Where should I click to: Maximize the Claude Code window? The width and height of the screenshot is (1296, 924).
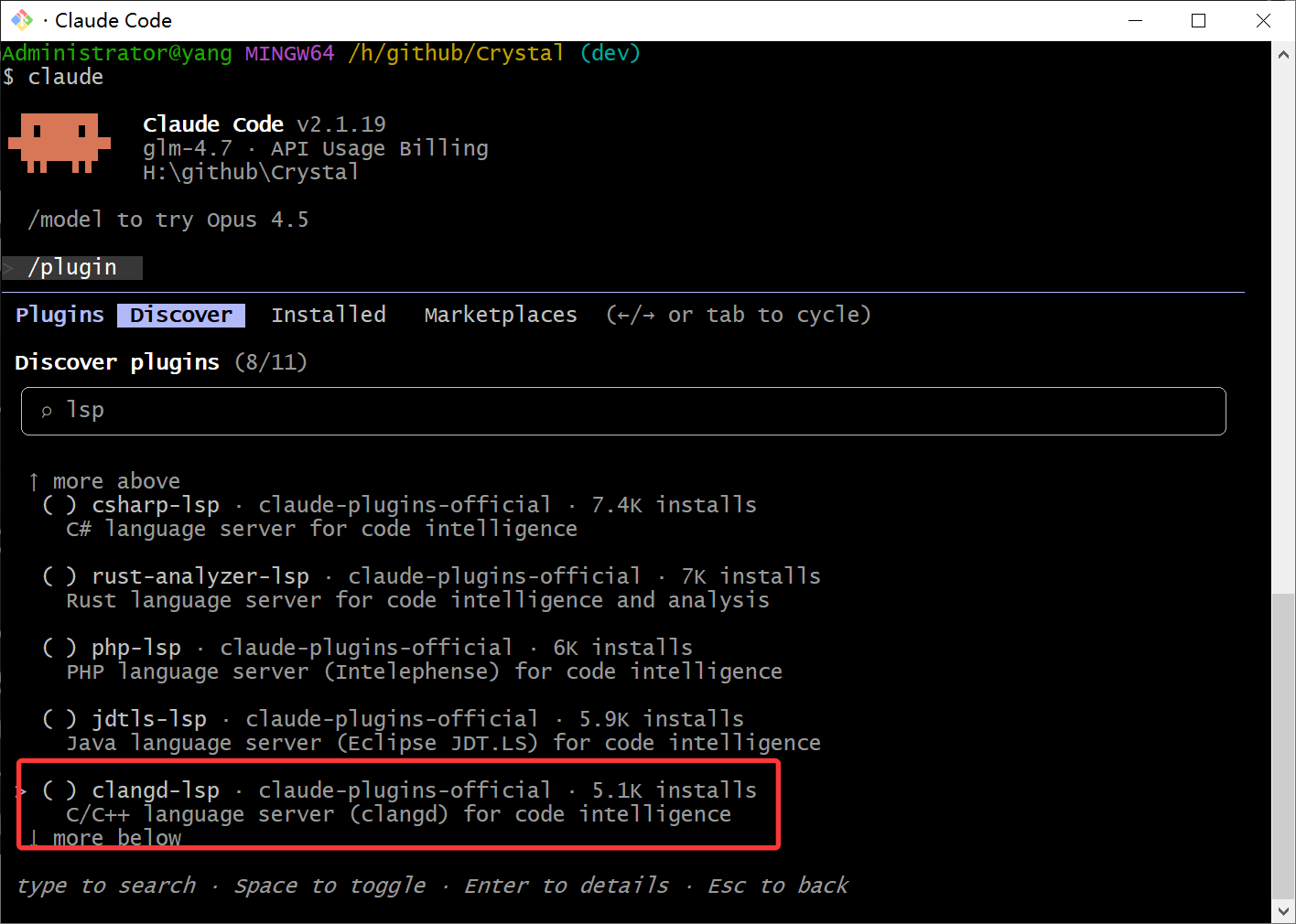(1198, 20)
